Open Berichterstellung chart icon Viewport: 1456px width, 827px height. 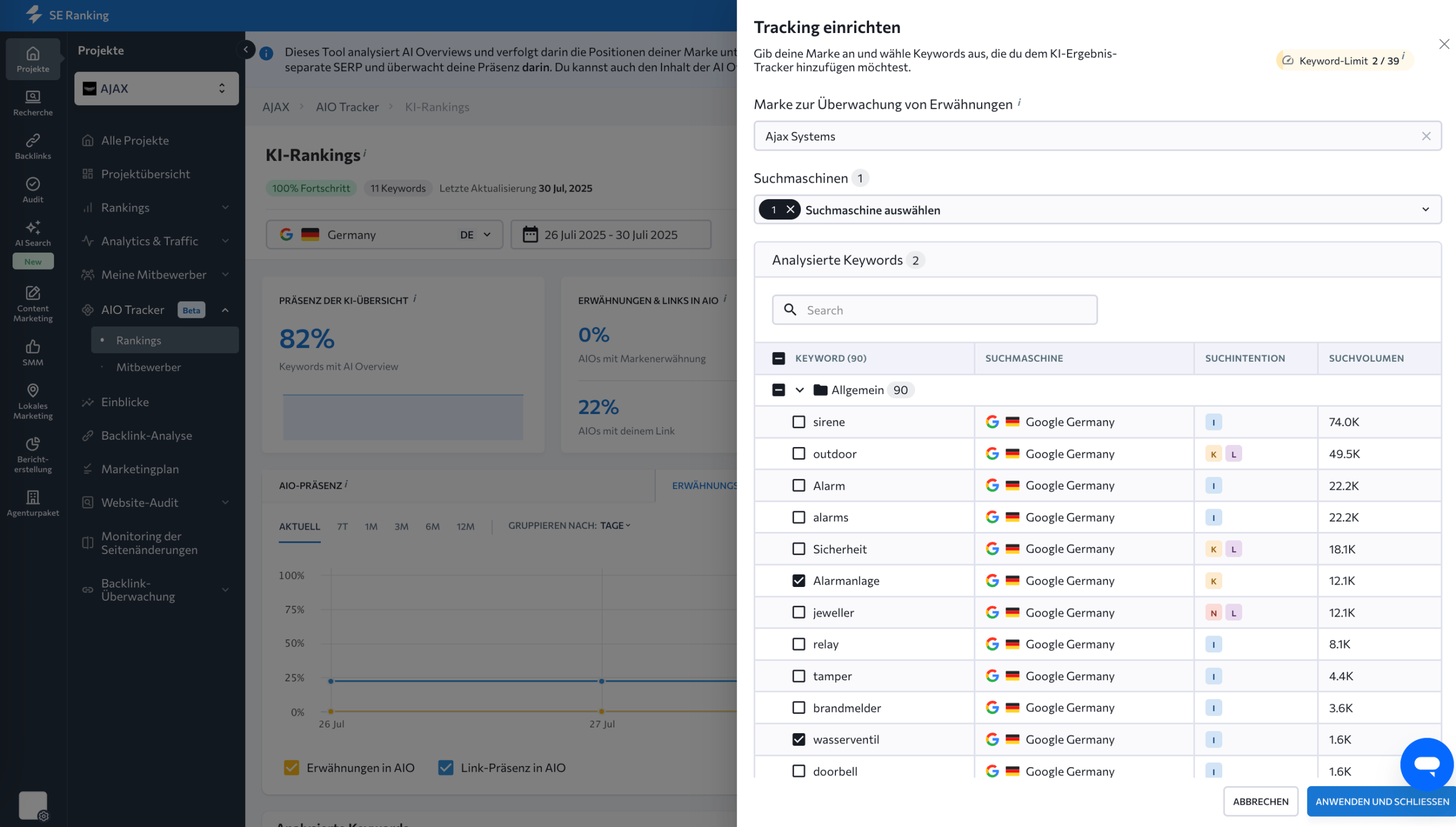coord(33,444)
